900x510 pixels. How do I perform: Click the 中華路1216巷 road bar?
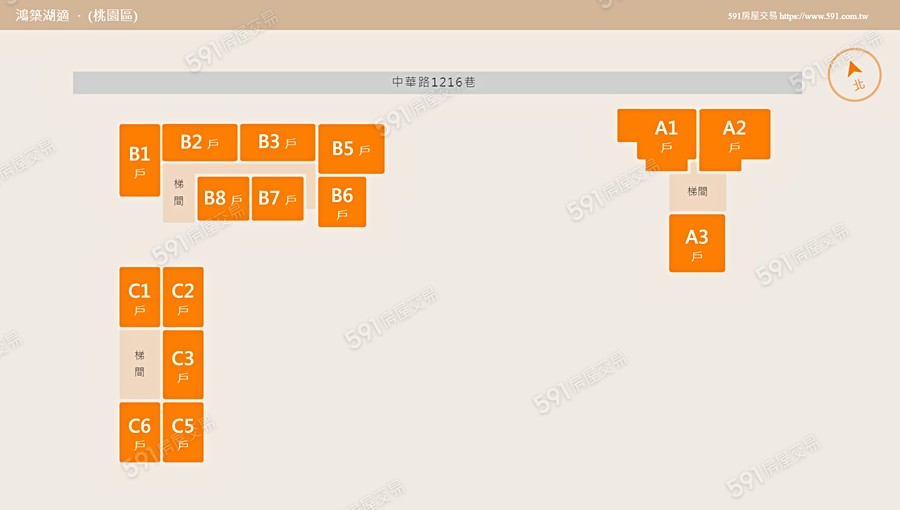436,82
